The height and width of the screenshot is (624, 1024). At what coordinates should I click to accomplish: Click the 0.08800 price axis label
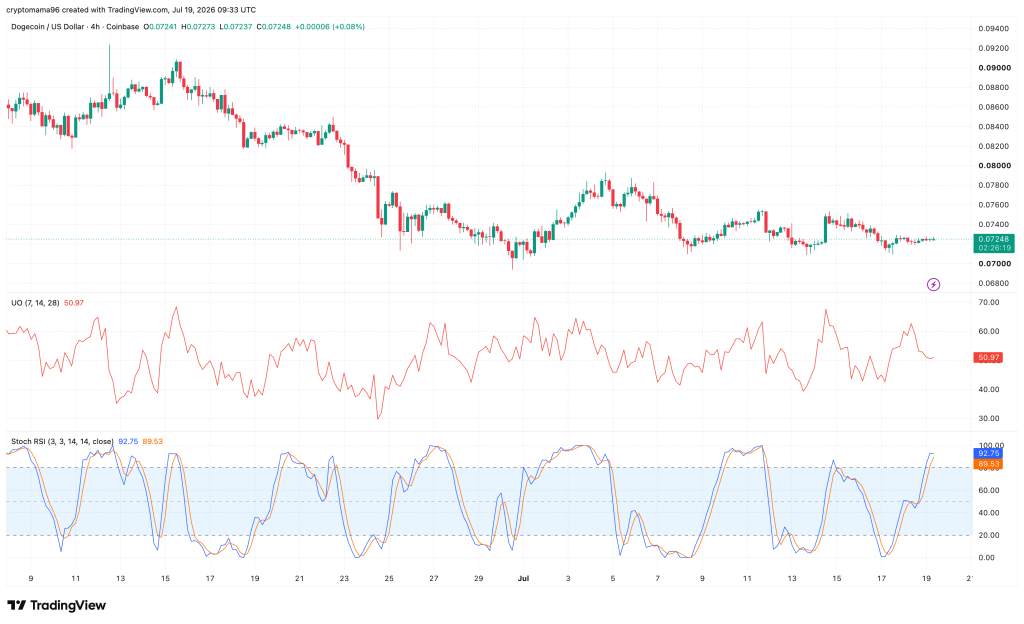[994, 87]
